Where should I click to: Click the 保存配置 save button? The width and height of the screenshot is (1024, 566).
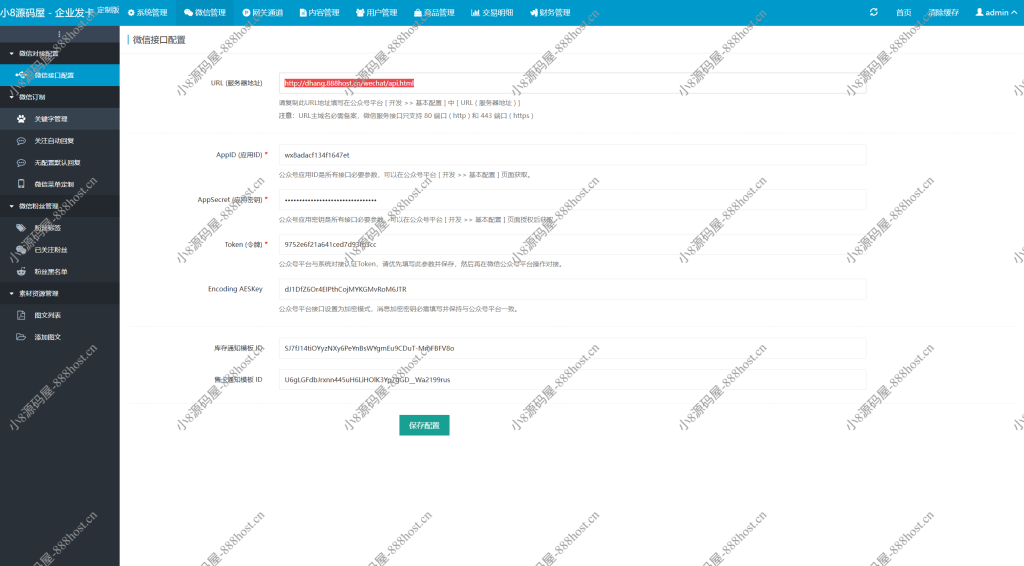[424, 425]
